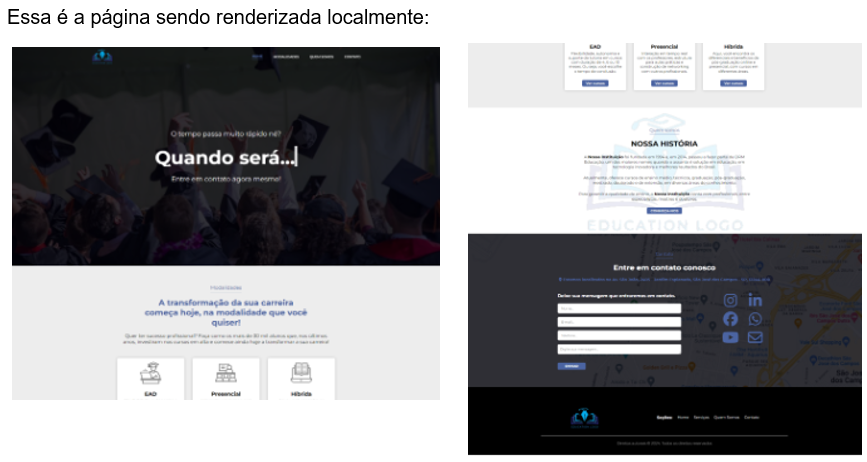Select Contato in the top navigation
867x462 pixels.
point(352,56)
